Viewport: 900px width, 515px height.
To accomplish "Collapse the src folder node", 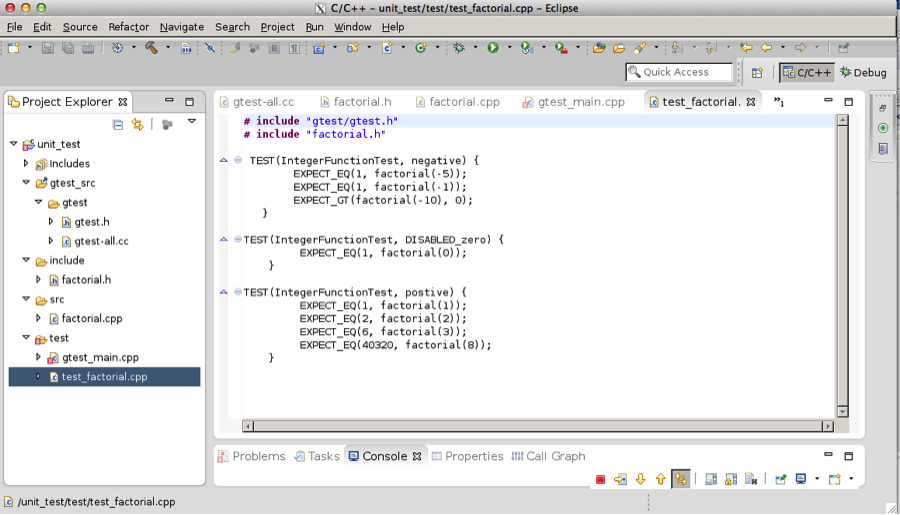I will tap(26, 299).
